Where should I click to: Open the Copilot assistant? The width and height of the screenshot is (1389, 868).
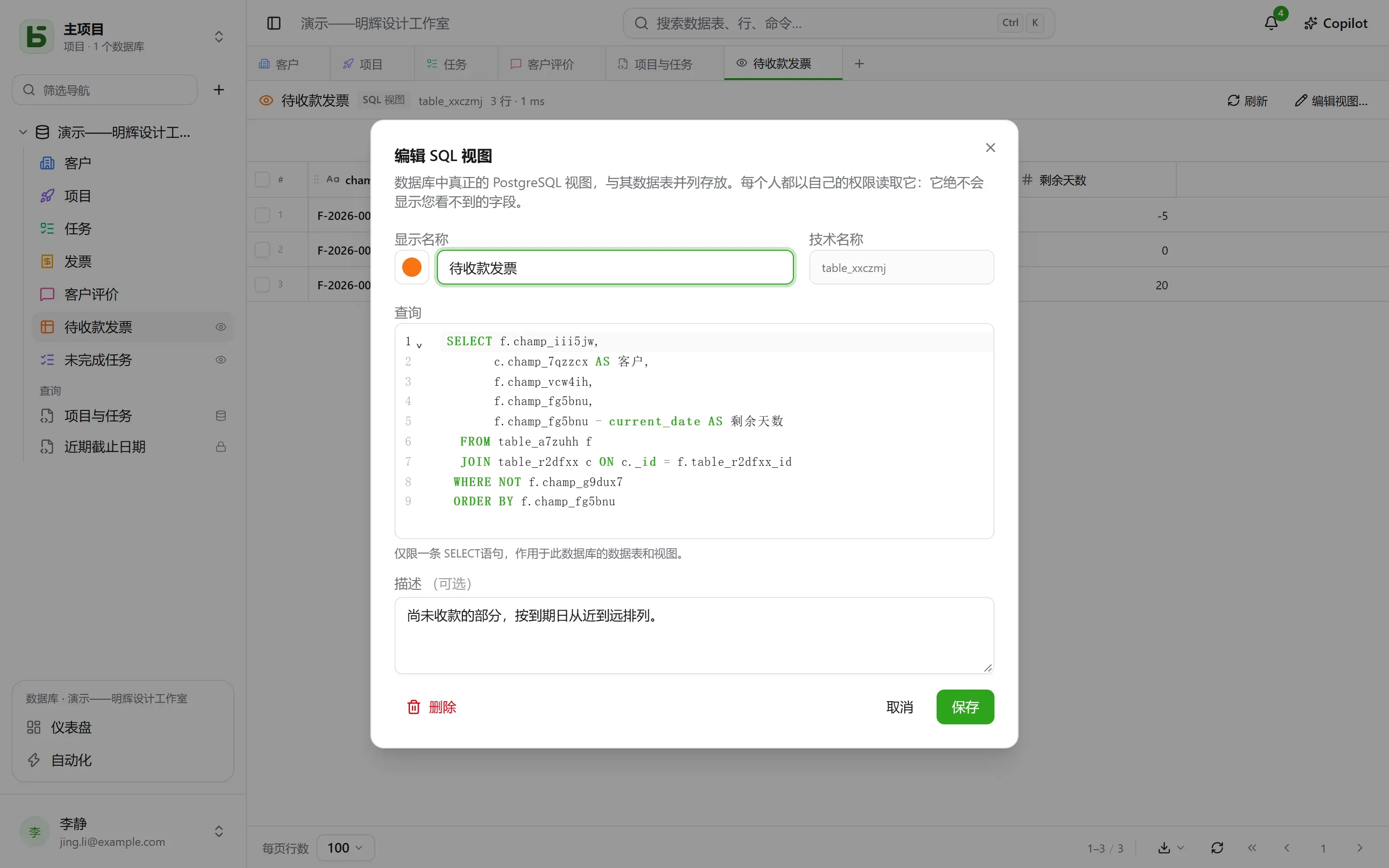[x=1335, y=23]
